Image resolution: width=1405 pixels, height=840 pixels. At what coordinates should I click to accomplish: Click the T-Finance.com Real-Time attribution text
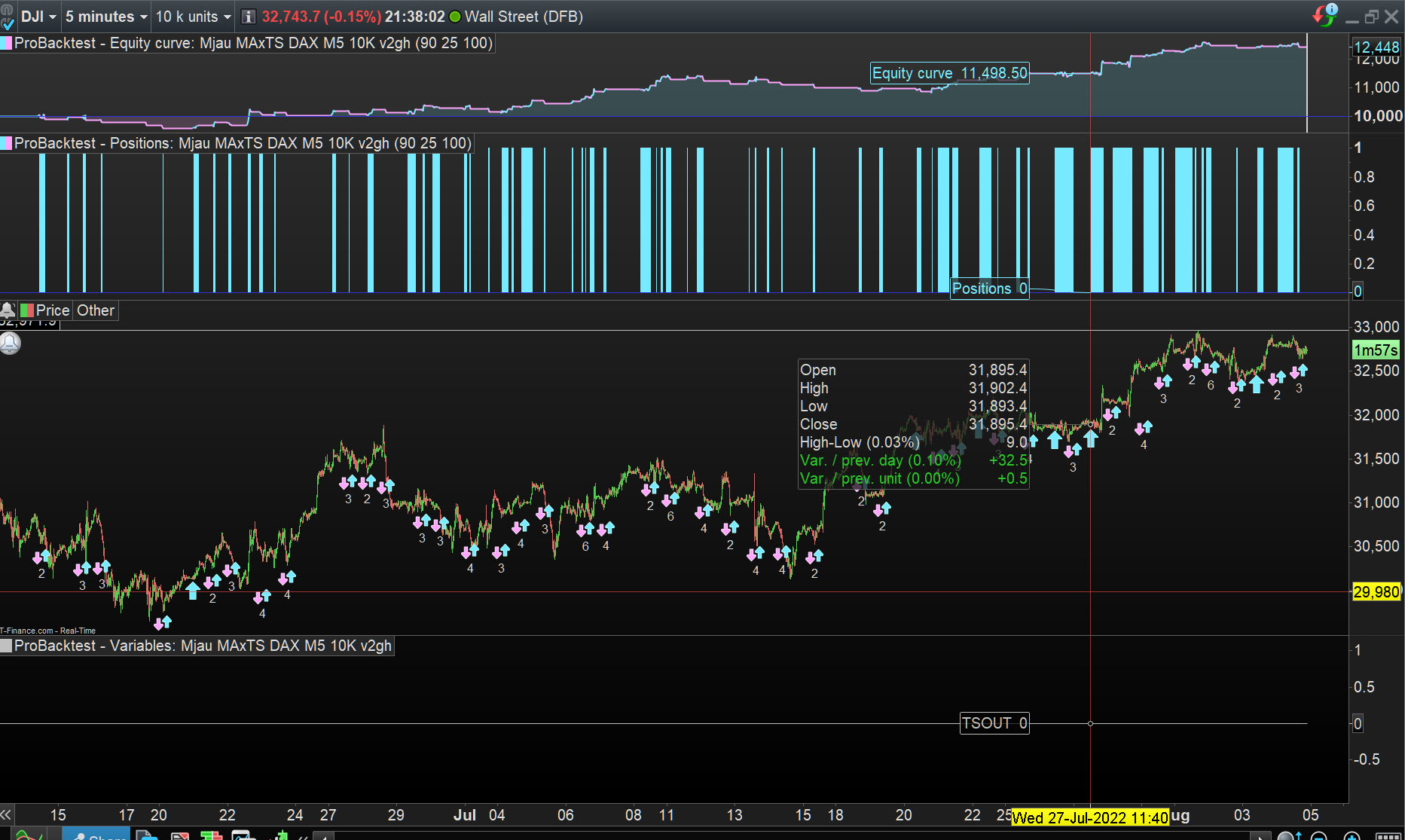pos(48,631)
